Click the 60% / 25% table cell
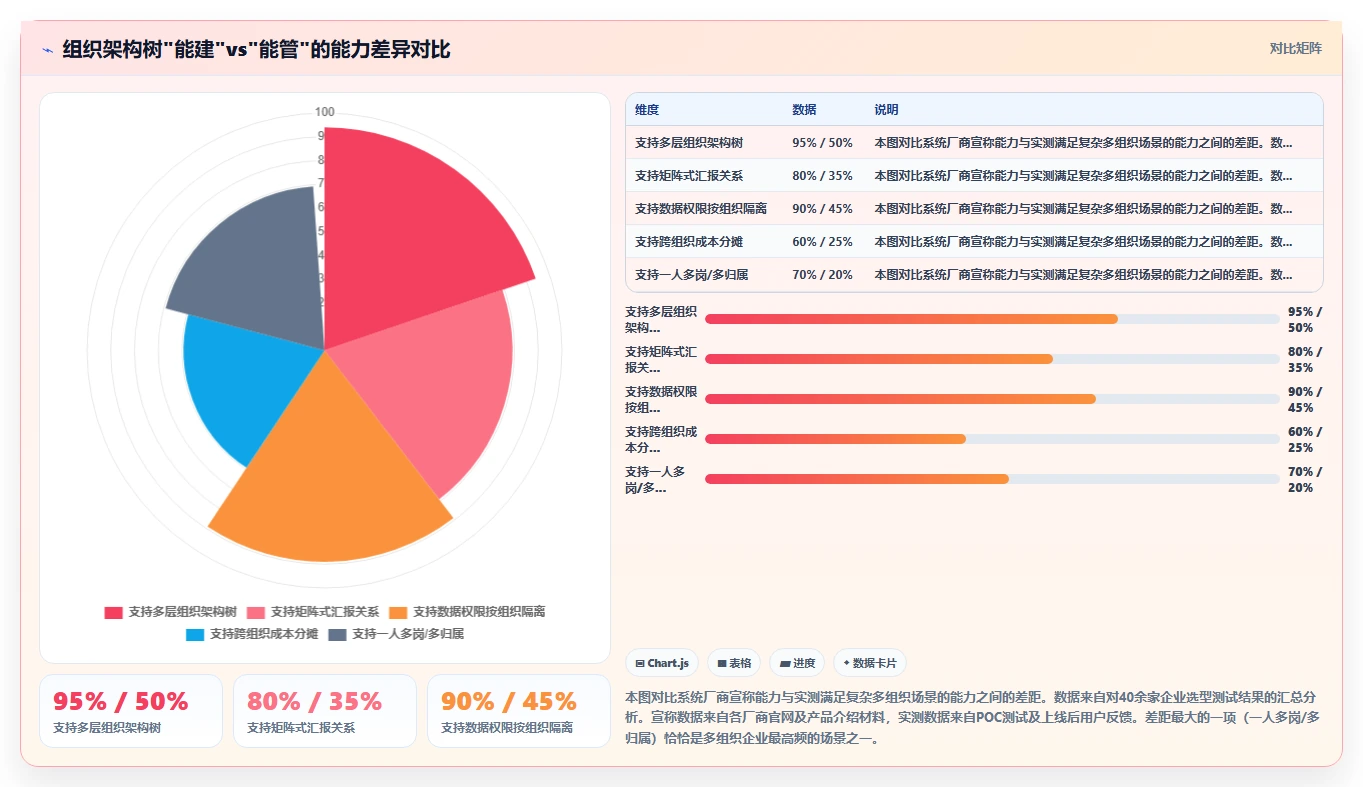Screen dimensions: 1363x787 tap(822, 242)
